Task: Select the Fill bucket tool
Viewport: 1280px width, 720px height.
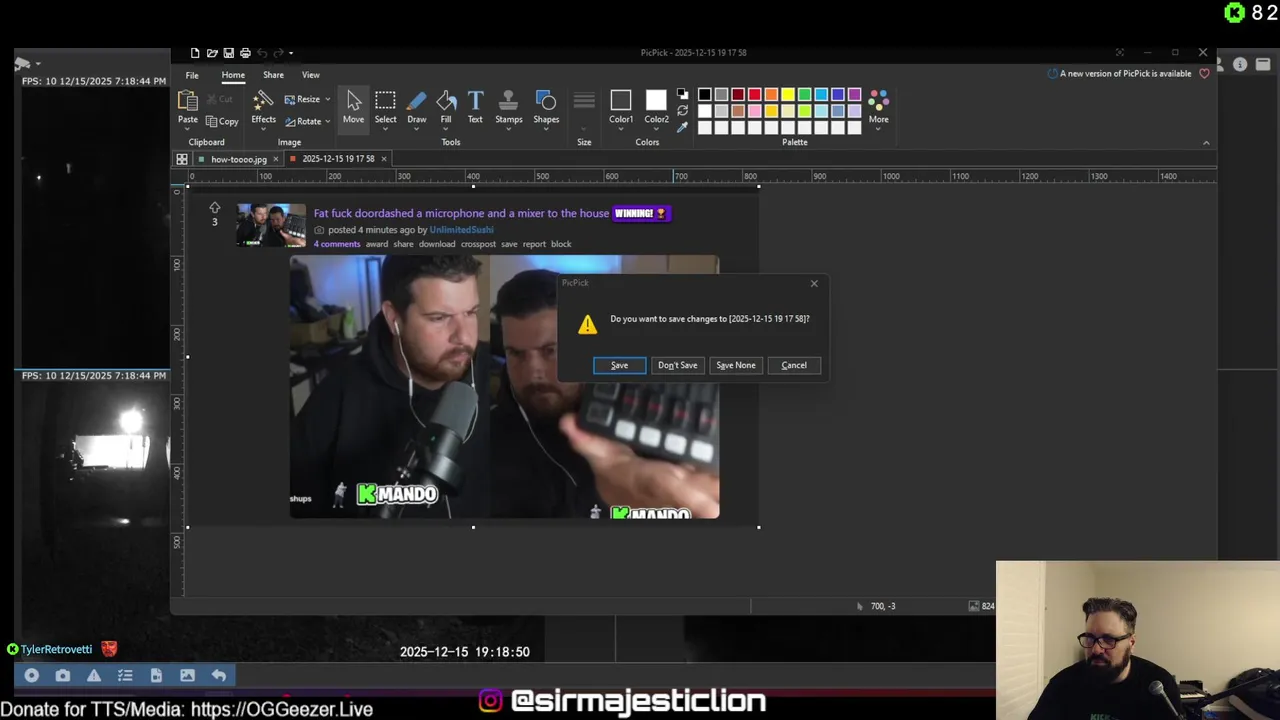Action: click(446, 108)
